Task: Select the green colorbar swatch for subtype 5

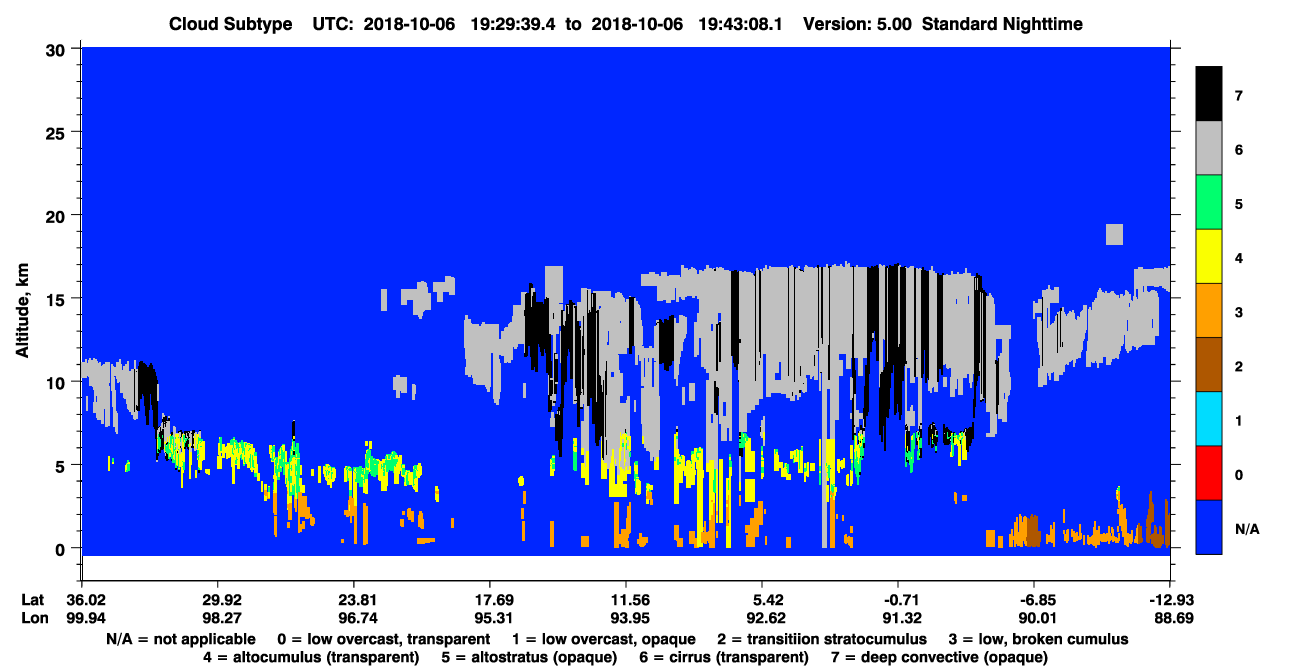Action: pyautogui.click(x=1209, y=202)
